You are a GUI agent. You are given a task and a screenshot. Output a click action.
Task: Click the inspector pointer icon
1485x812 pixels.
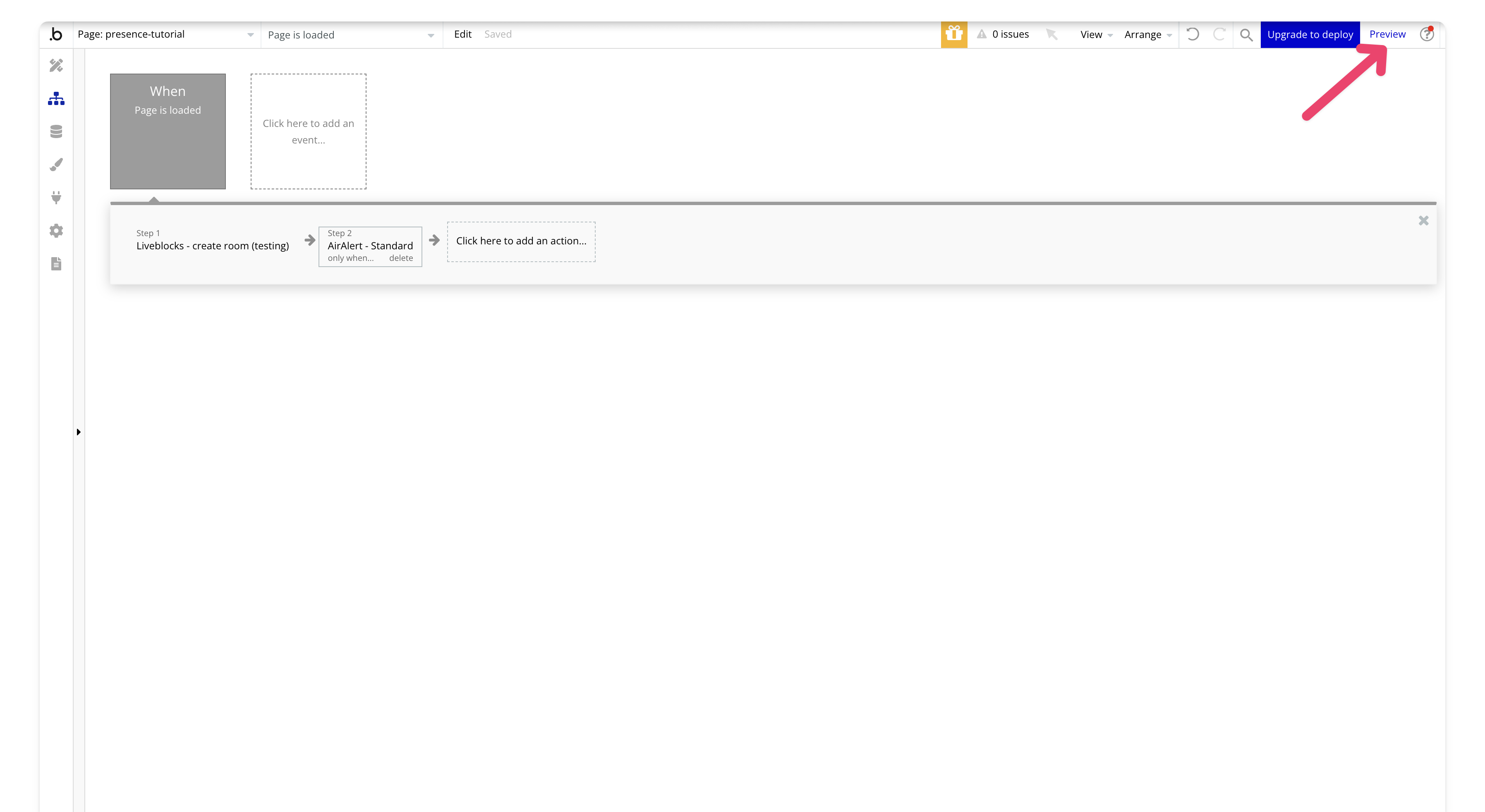point(1051,35)
